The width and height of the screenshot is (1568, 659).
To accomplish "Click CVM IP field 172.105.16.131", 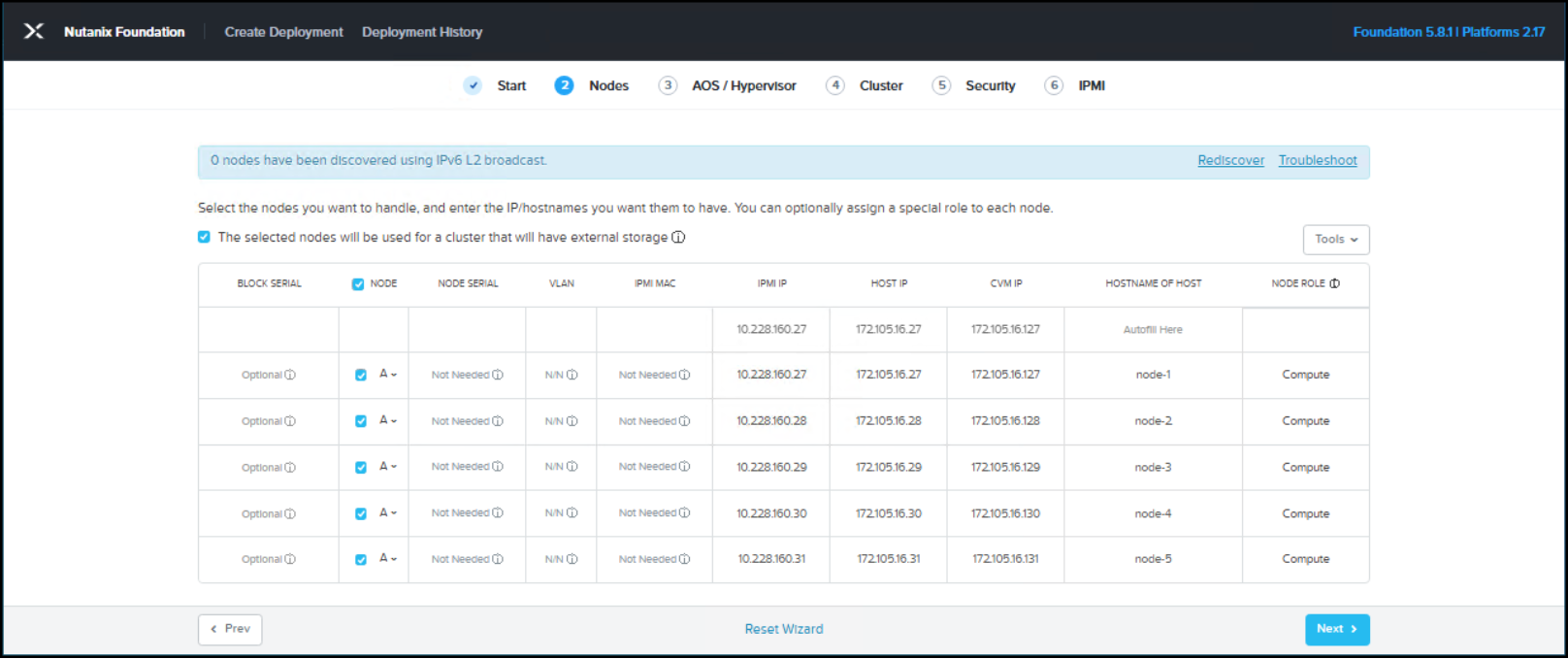I will pos(1005,559).
